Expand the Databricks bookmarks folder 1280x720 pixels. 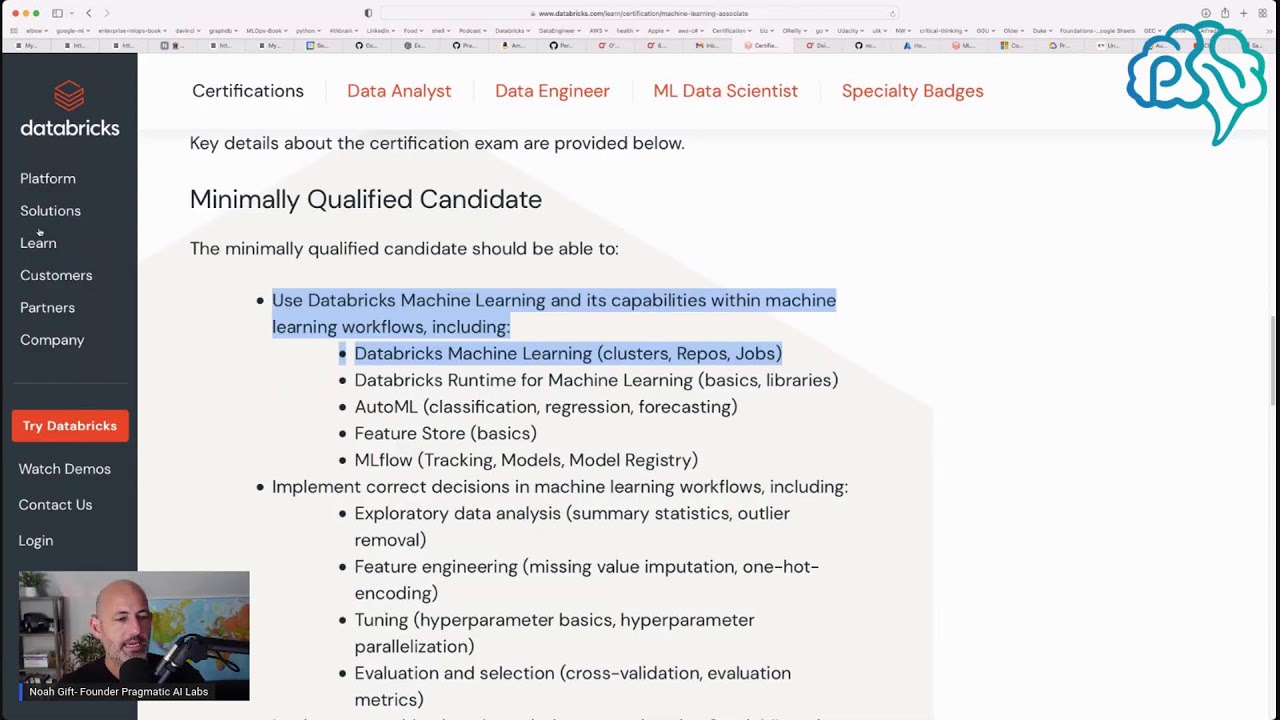pos(513,31)
